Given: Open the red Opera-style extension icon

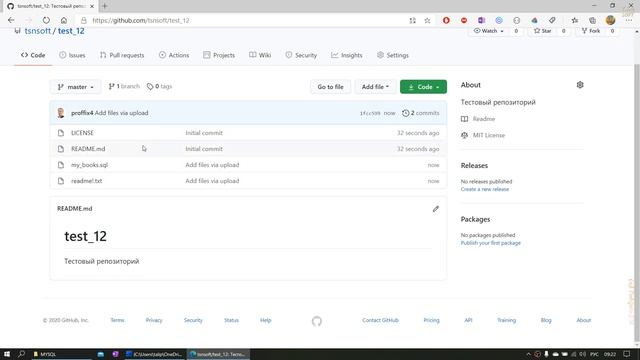Looking at the screenshot, I should tap(446, 20).
